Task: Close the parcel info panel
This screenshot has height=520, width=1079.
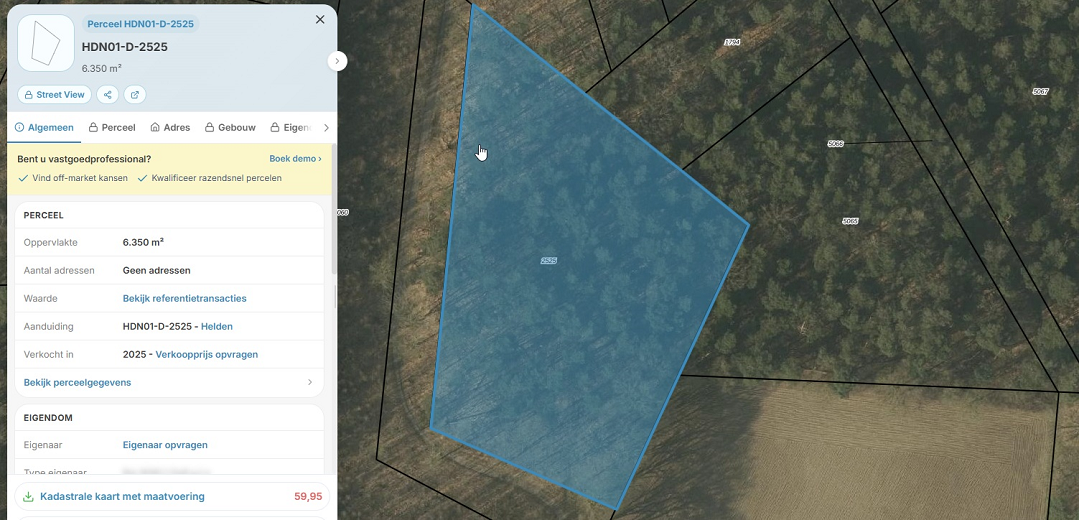Action: pyautogui.click(x=320, y=20)
